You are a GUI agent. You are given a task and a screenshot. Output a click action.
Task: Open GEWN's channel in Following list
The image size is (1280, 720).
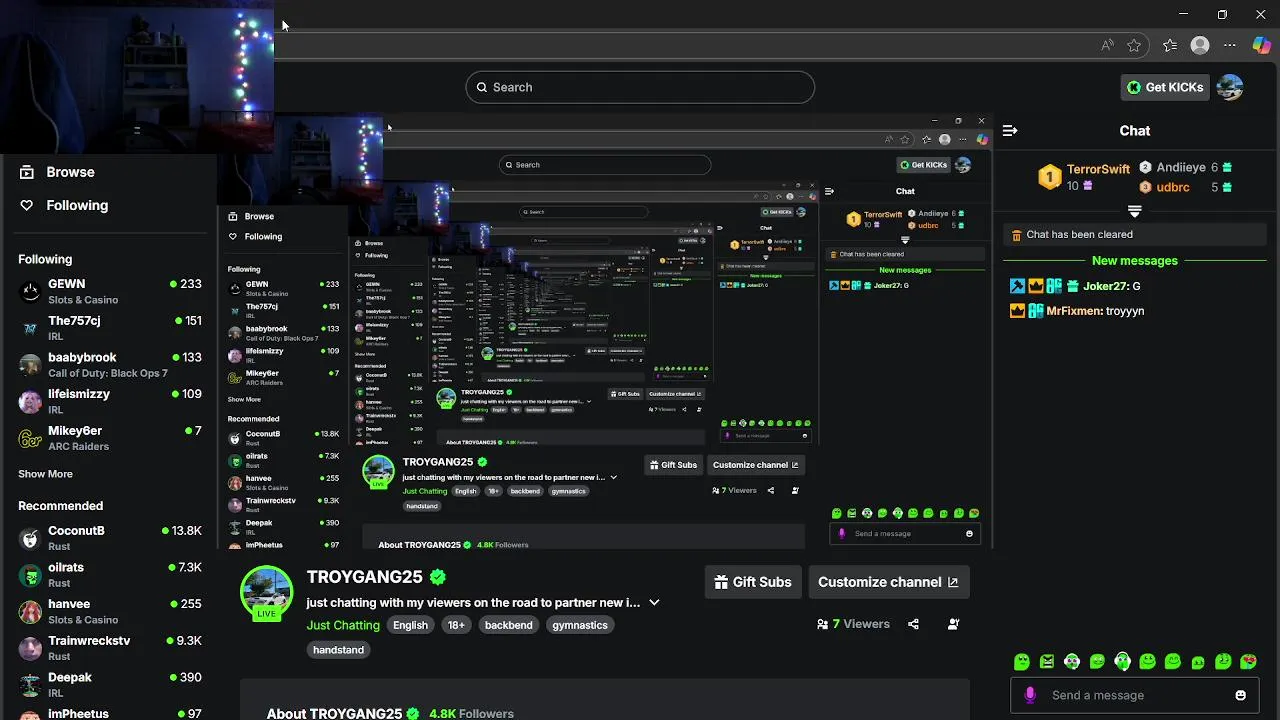click(x=110, y=291)
